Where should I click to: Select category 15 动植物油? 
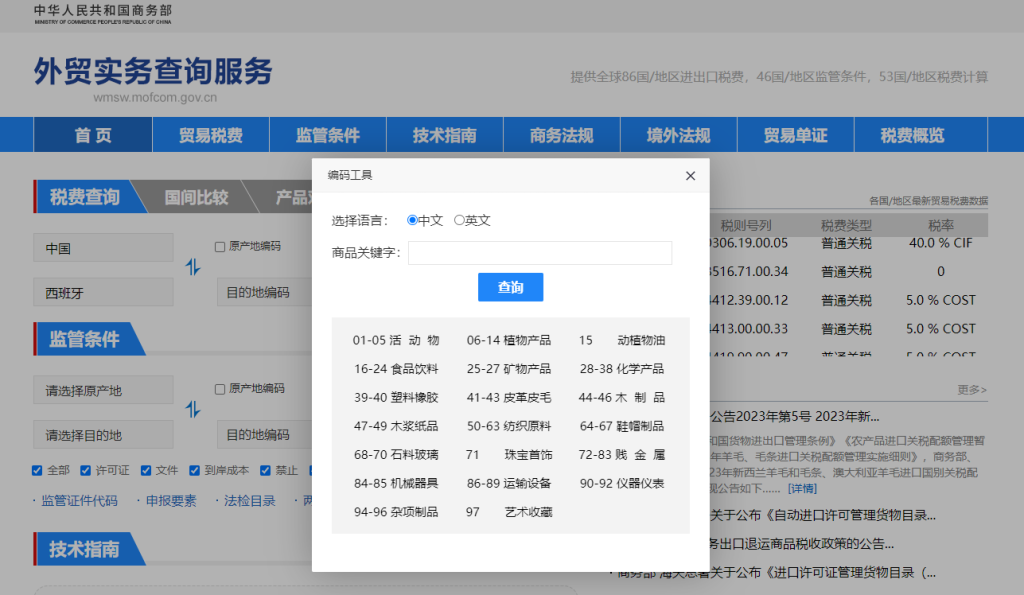622,340
